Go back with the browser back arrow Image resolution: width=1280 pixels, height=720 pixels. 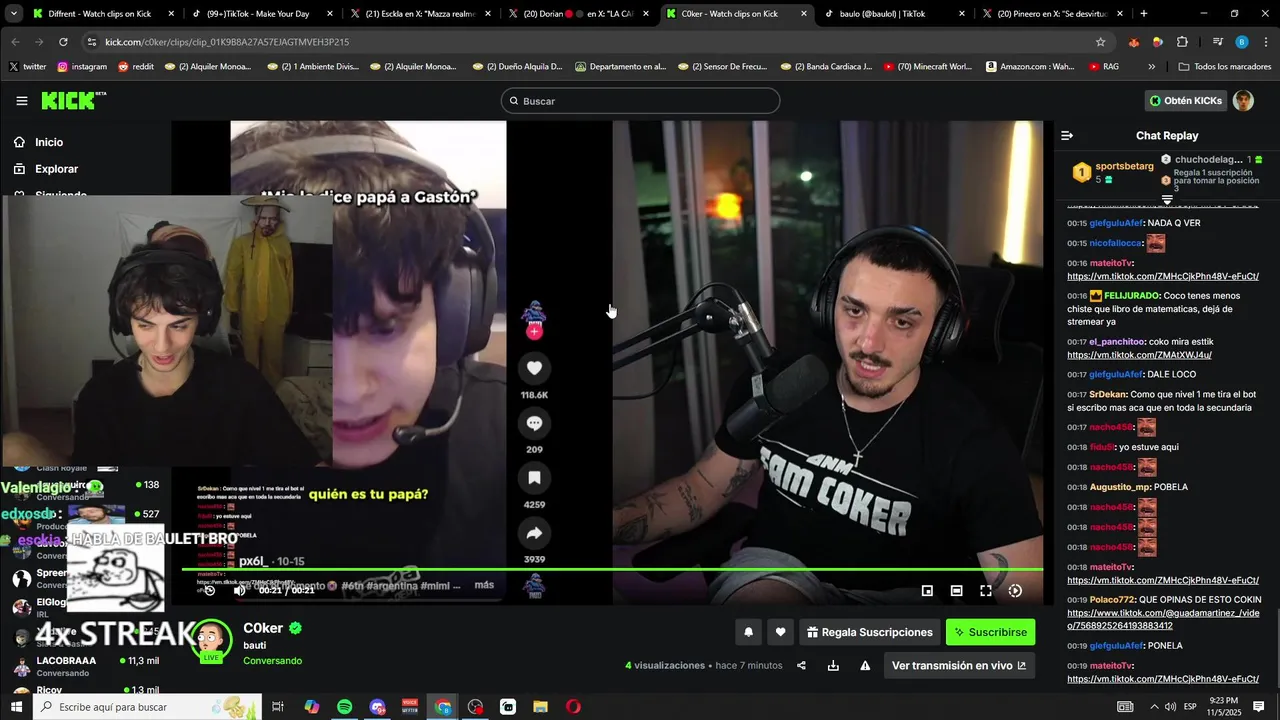[15, 42]
